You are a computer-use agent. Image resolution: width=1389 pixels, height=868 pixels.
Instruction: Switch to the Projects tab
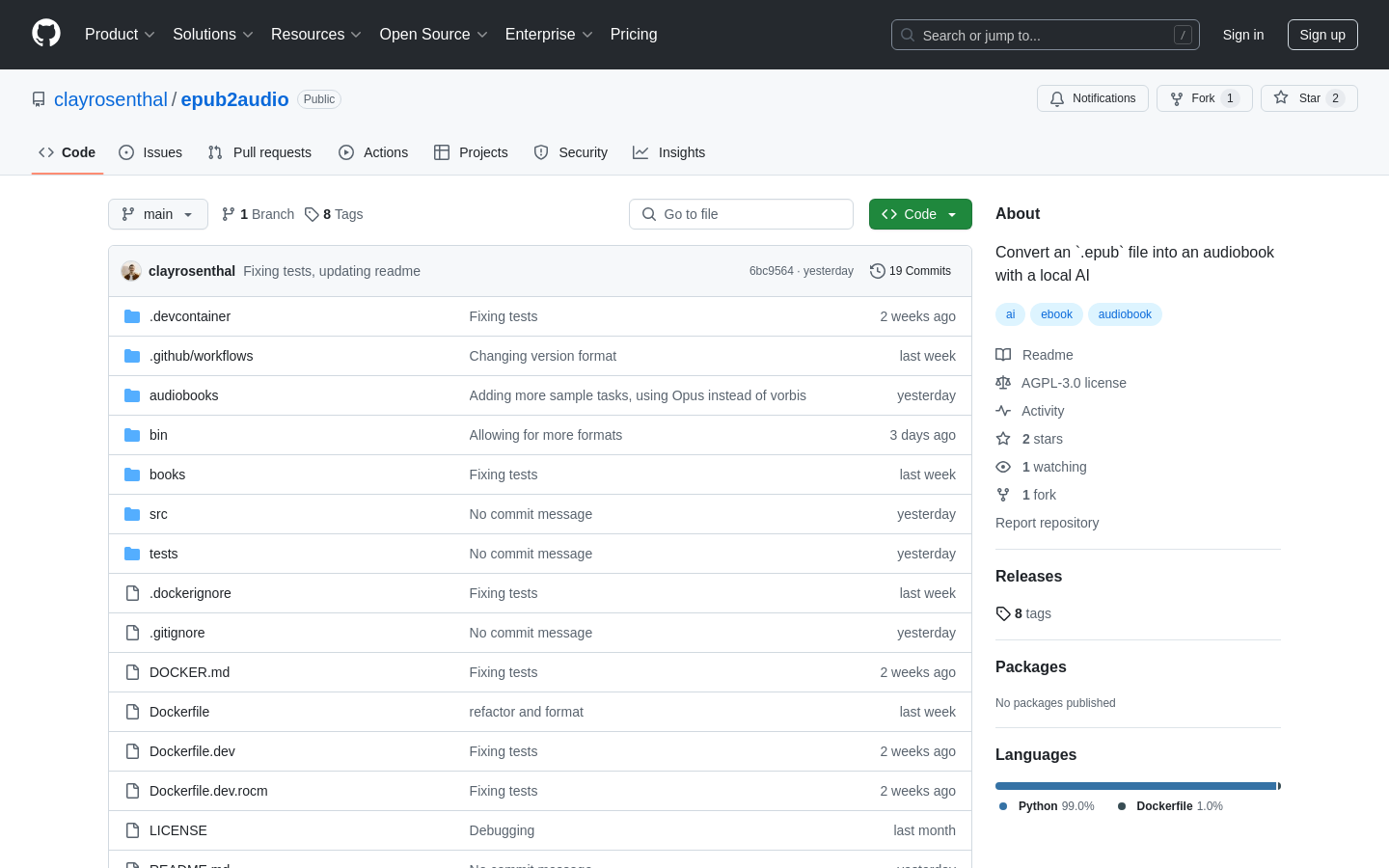click(471, 152)
